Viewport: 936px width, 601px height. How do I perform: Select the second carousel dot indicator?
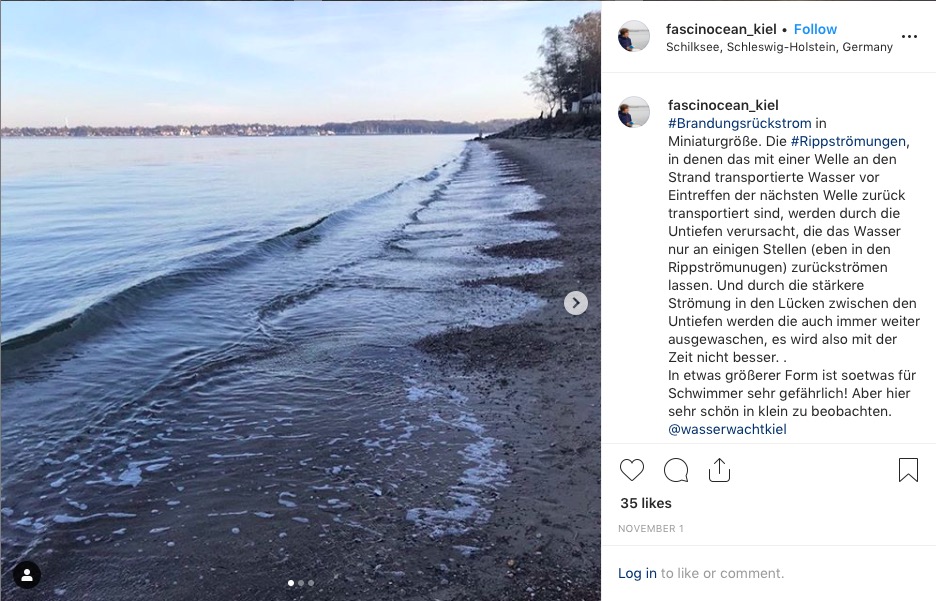coord(301,583)
